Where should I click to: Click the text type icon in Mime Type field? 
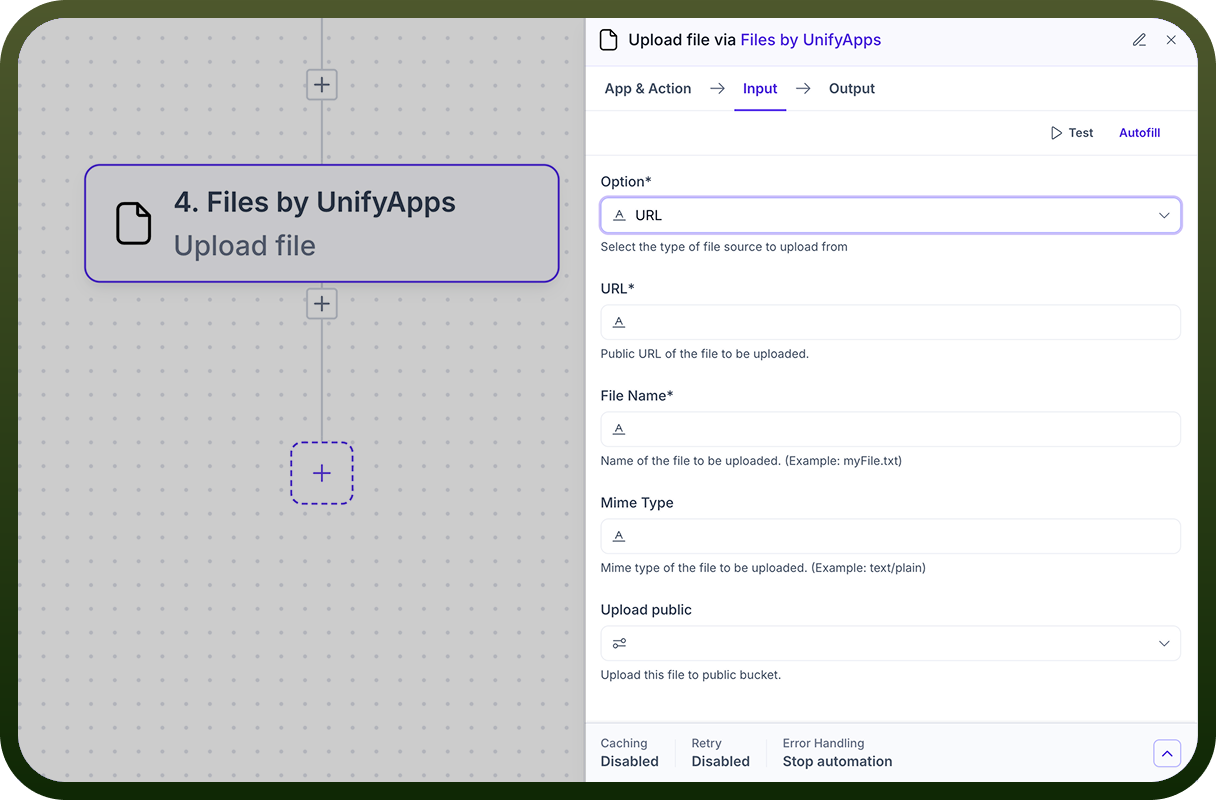[619, 536]
